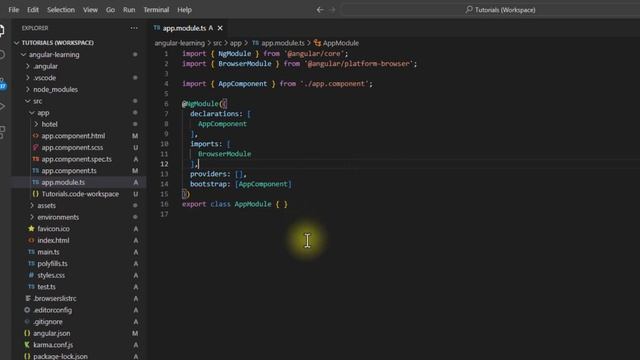Collapse the src folder
640x360 pixels.
[x=38, y=101]
